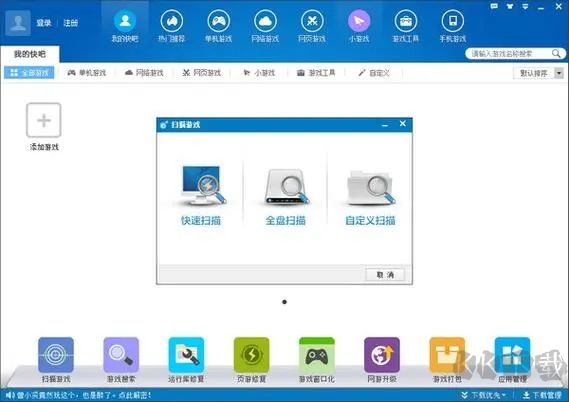Open 页游修复 tool in bottom dock
The height and width of the screenshot is (402, 569).
tap(251, 360)
